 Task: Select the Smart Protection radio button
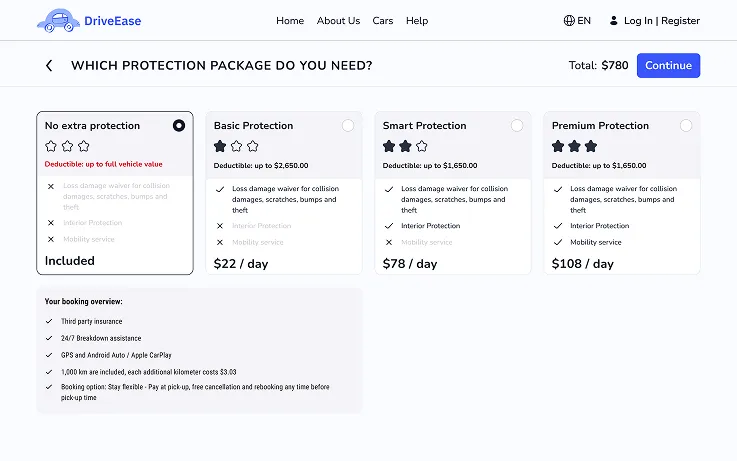tap(517, 126)
